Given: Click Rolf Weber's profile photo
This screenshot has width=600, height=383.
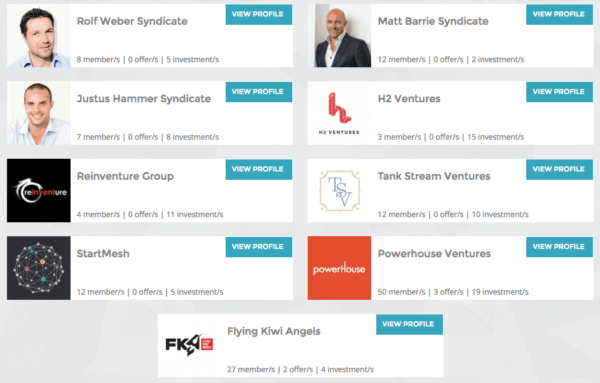Looking at the screenshot, I should (x=39, y=36).
